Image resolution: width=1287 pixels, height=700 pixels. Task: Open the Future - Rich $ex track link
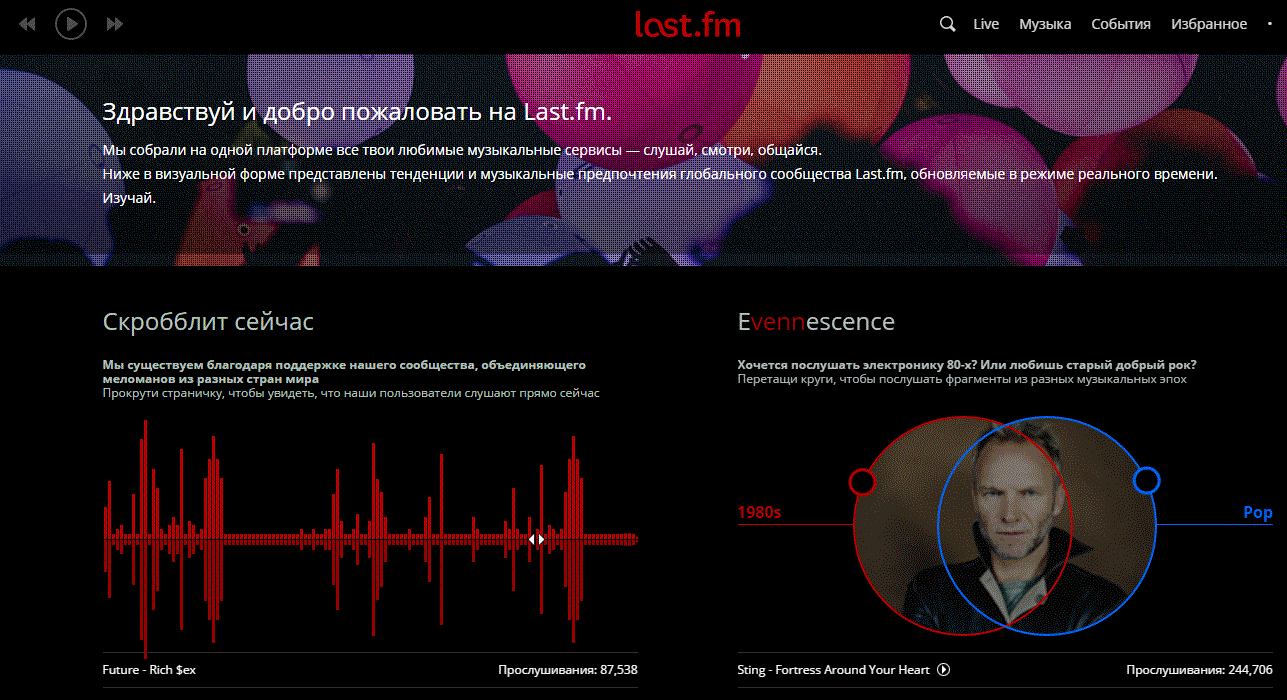(x=149, y=670)
